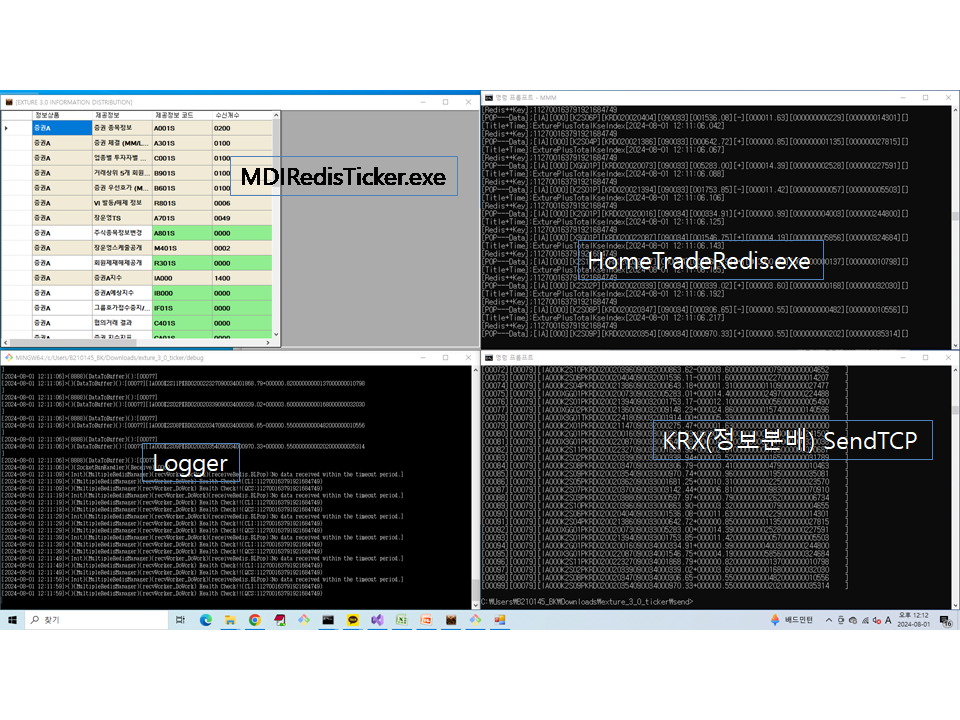Viewport: 960px width, 720px height.
Task: Select the 장운영TS cell
Action: tap(122, 218)
